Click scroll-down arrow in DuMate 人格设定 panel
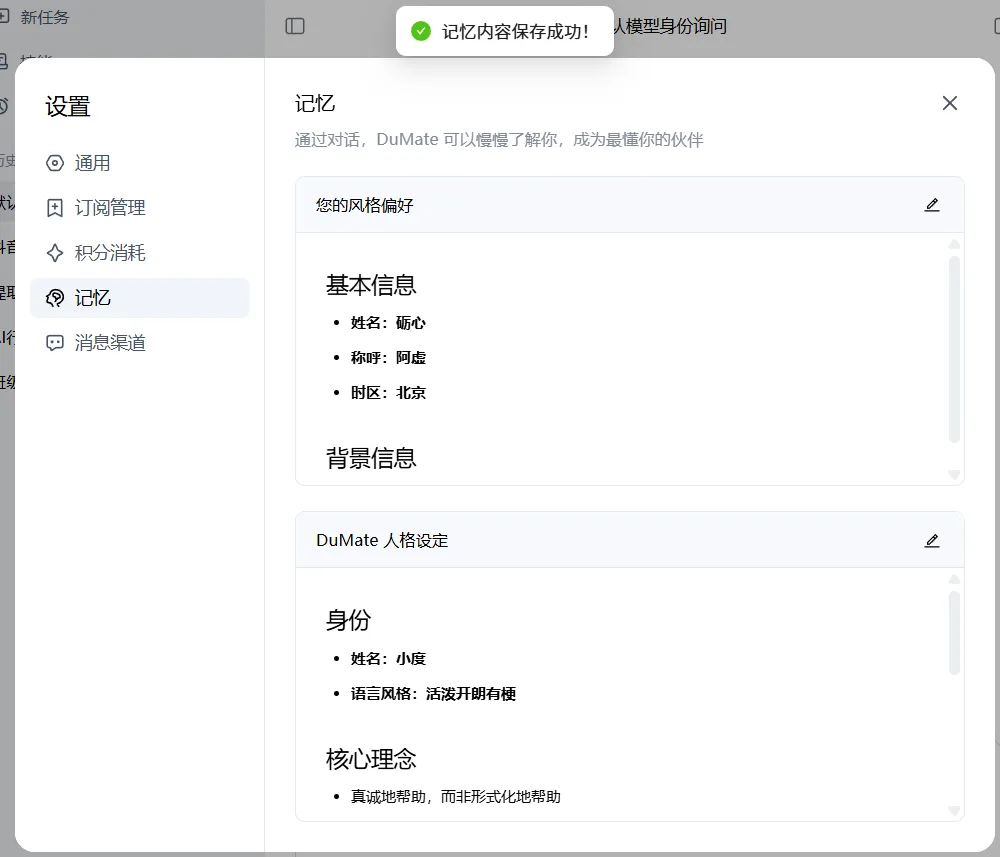 coord(954,810)
